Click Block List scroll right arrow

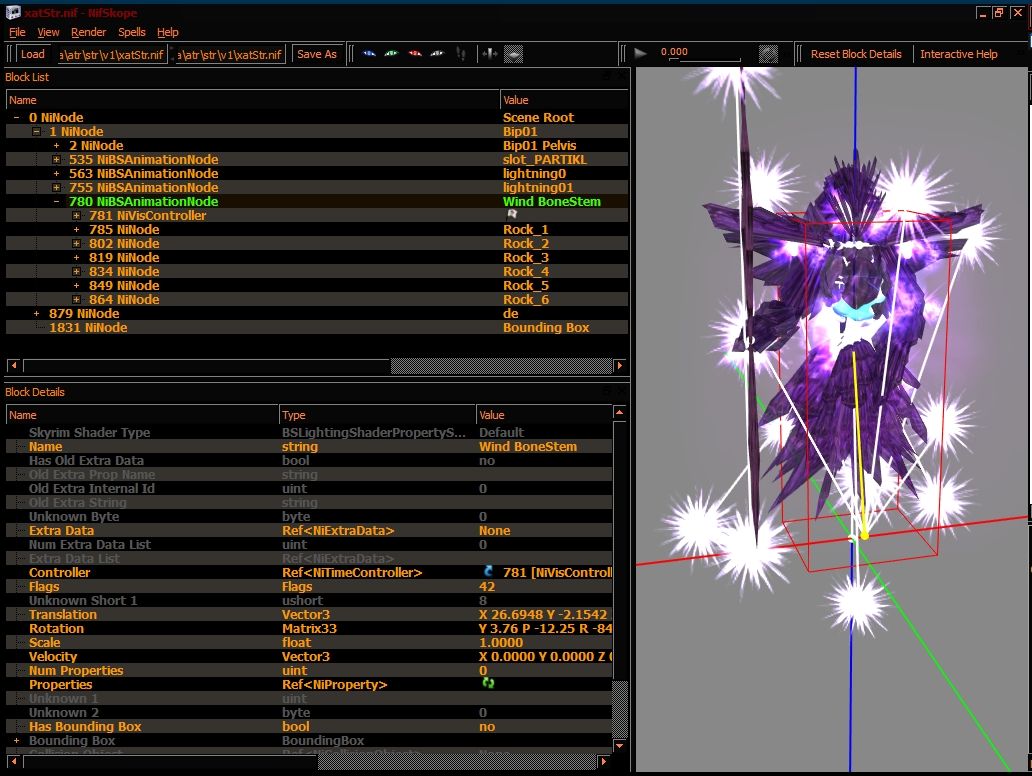[619, 365]
